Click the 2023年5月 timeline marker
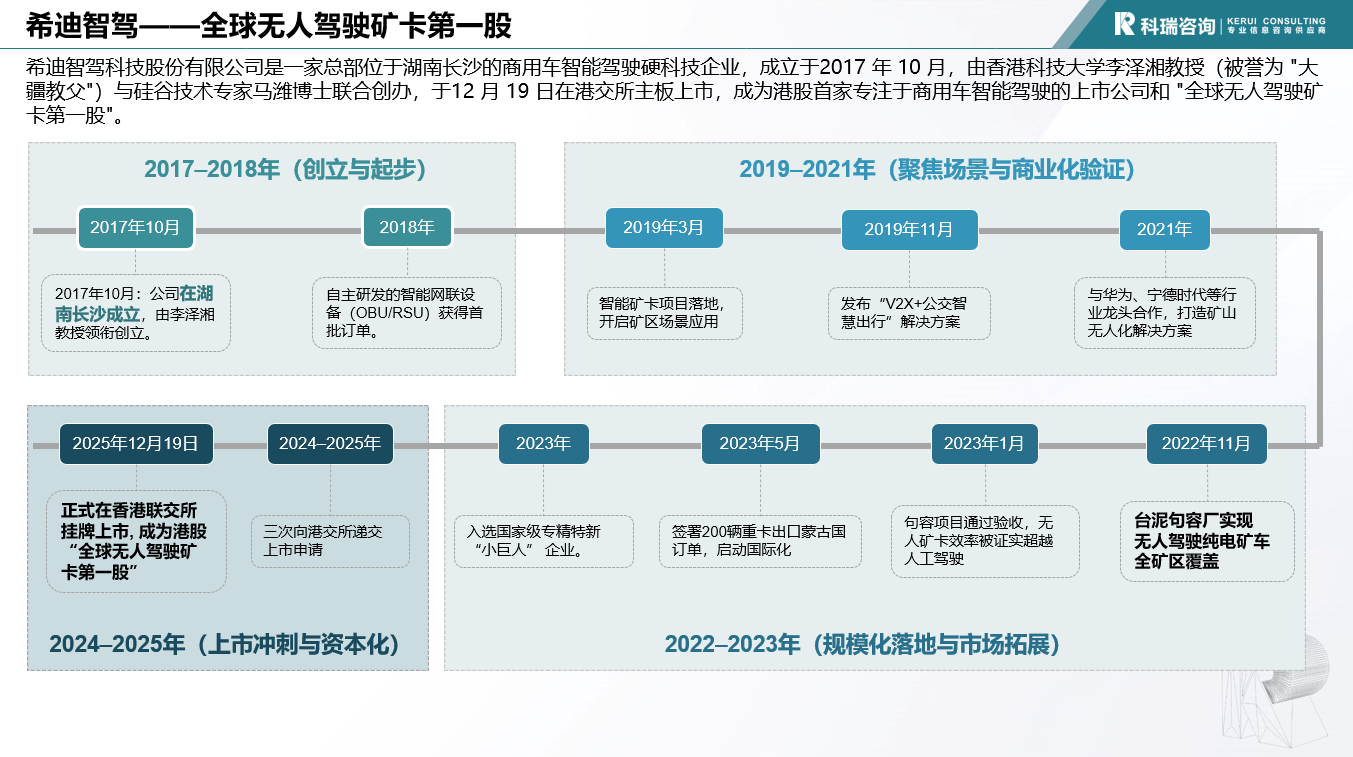This screenshot has height=757, width=1353. coord(760,444)
